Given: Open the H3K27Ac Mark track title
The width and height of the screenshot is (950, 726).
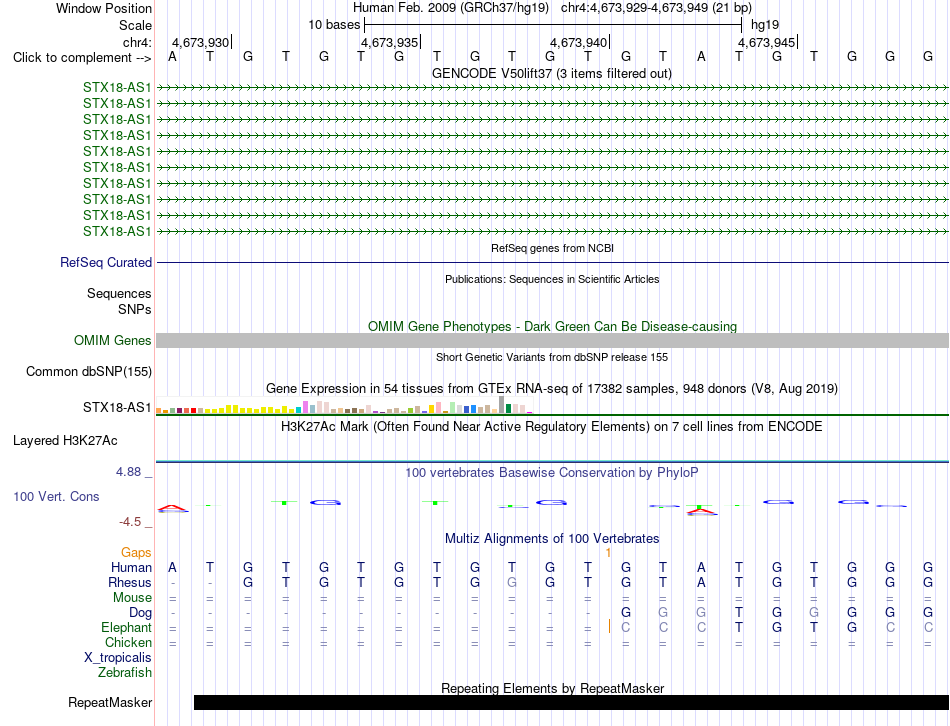Looking at the screenshot, I should pos(552,427).
